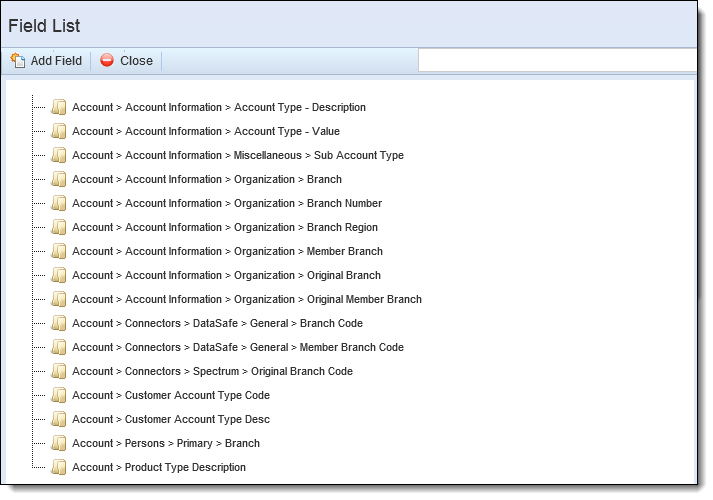Select Organization > Branch field entry
Viewport: 713px width, 500px height.
(x=207, y=179)
